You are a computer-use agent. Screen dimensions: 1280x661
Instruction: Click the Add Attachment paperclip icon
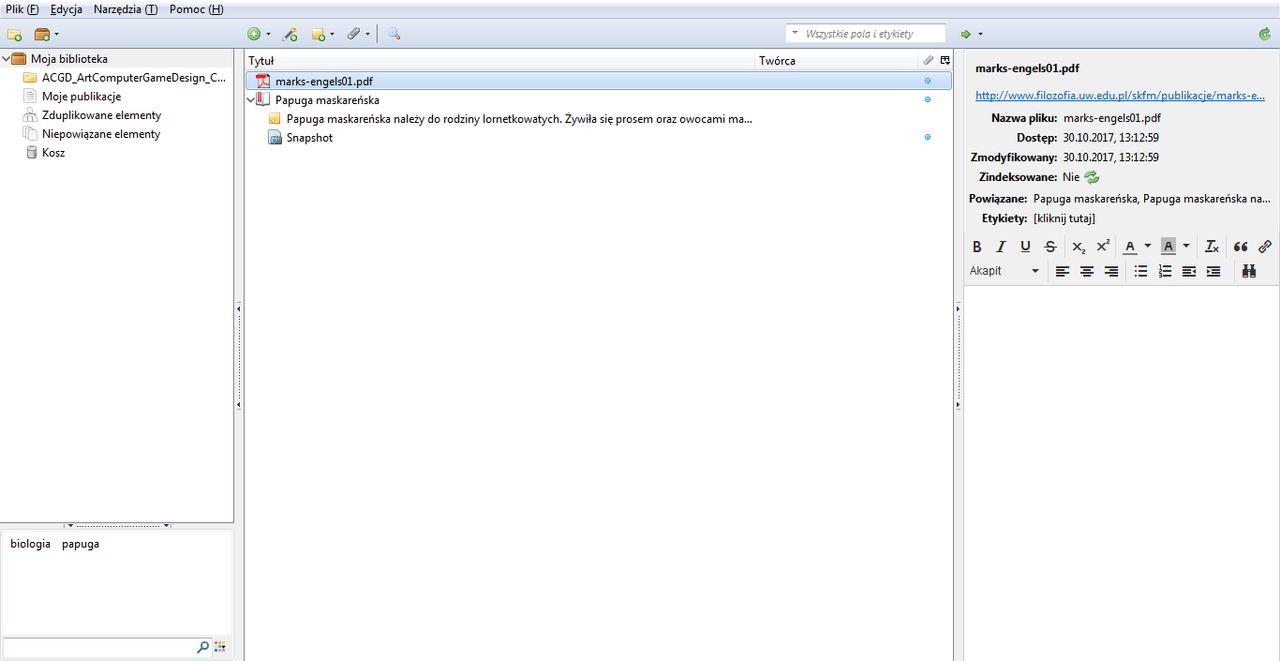pyautogui.click(x=353, y=34)
